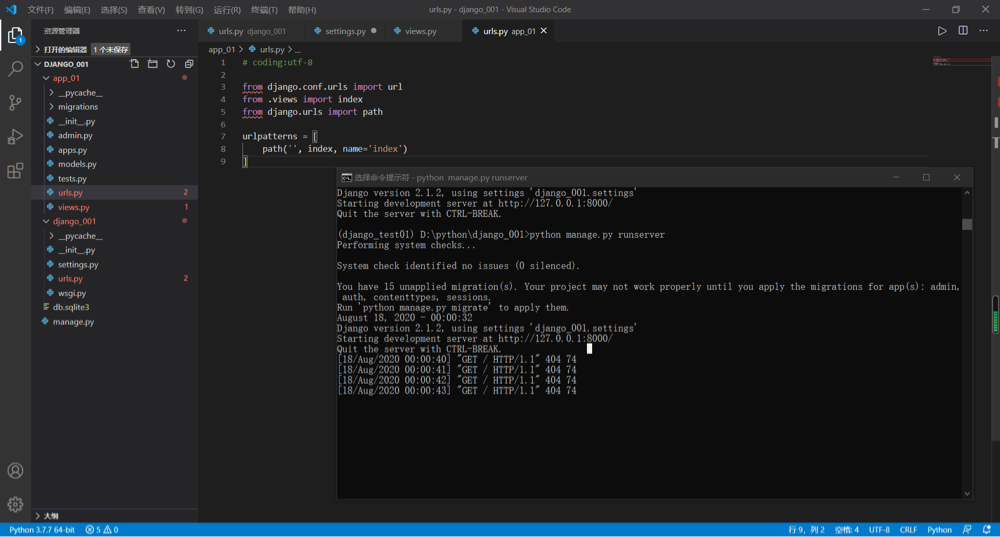
Task: Open the Extensions view
Action: point(15,171)
